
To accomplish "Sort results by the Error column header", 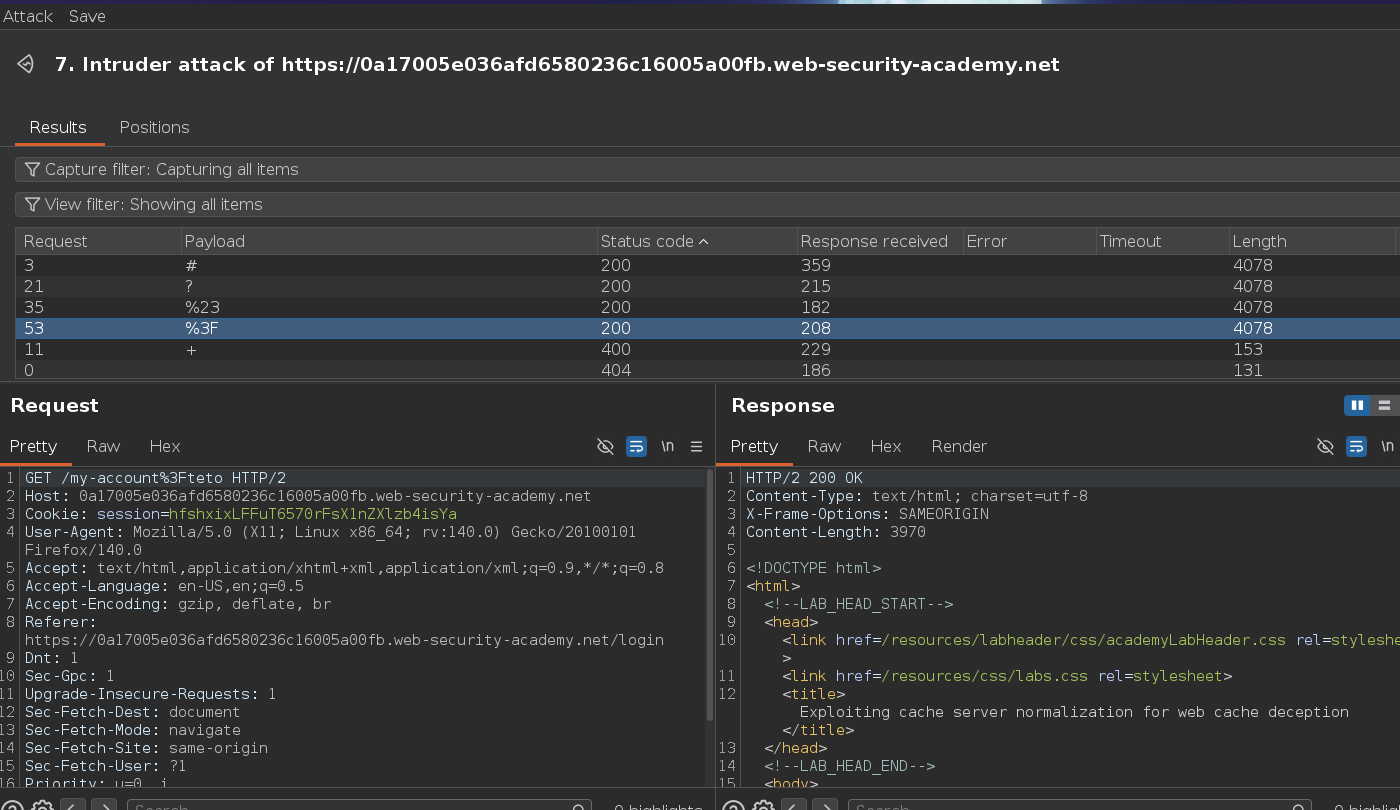I will point(1028,241).
